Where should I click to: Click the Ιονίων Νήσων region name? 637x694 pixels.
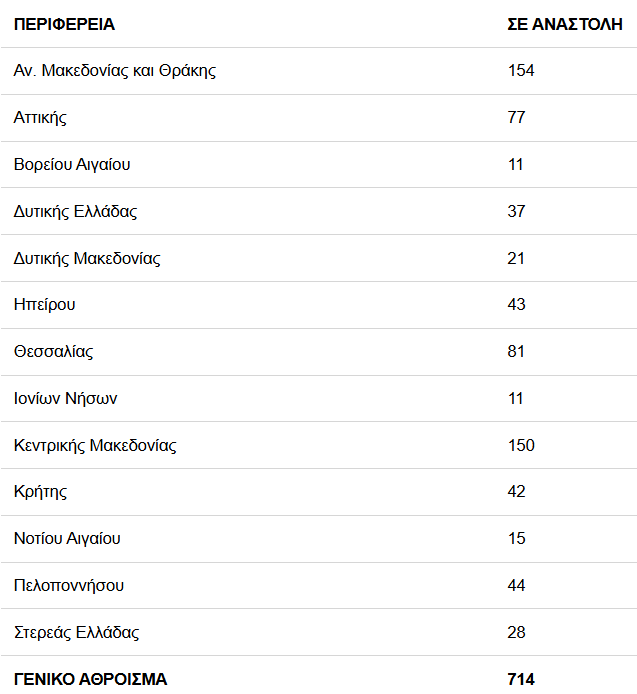[x=66, y=399]
